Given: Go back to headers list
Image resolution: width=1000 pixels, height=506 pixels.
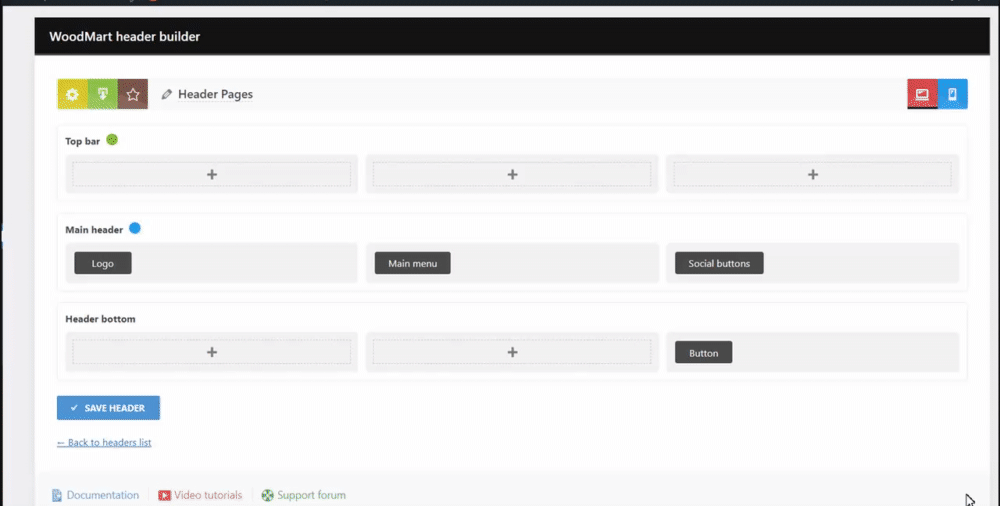Looking at the screenshot, I should [x=104, y=442].
